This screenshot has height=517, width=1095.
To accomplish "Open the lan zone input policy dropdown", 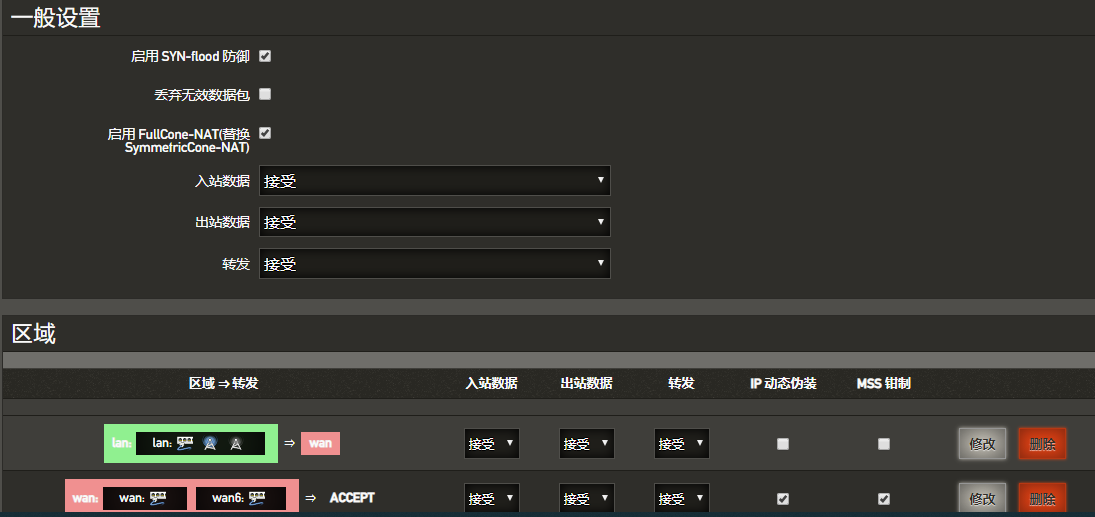I will point(491,444).
